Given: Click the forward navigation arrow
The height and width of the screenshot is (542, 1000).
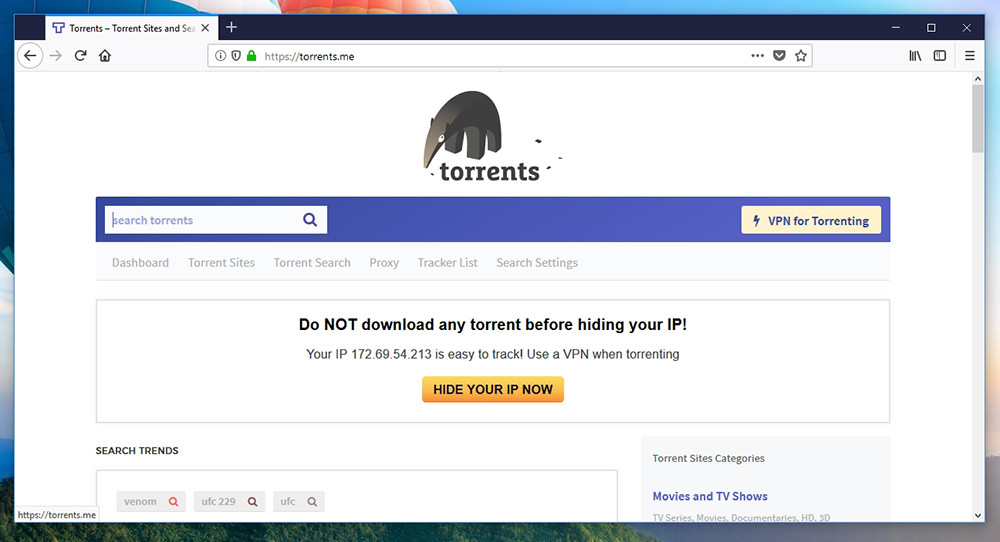Looking at the screenshot, I should point(55,55).
